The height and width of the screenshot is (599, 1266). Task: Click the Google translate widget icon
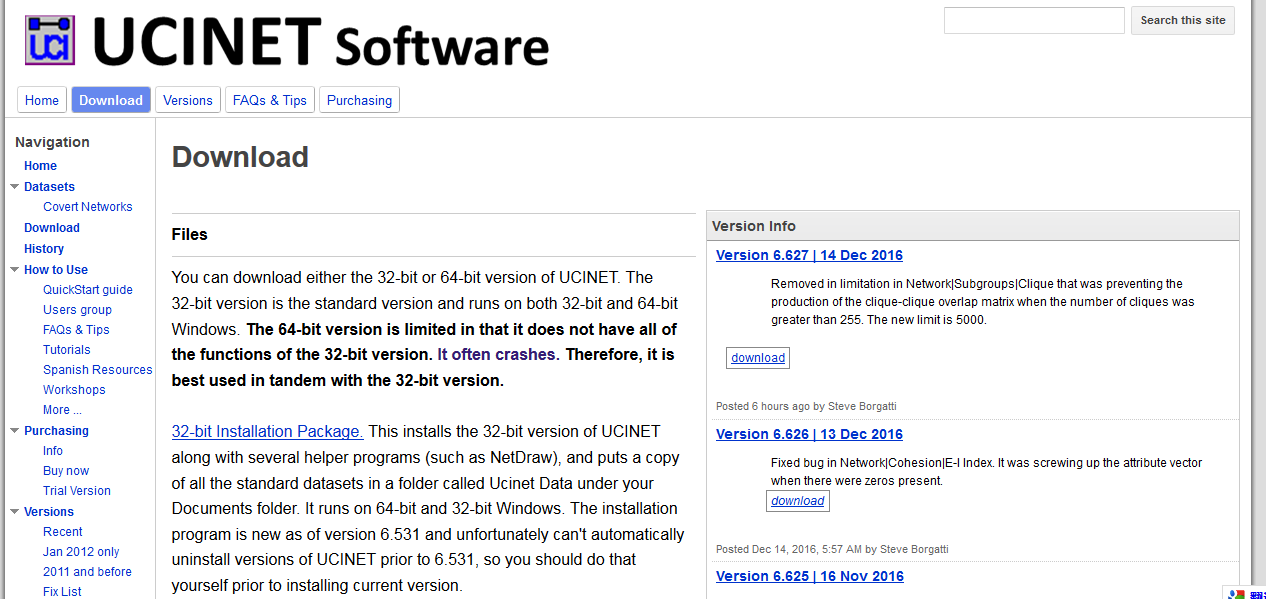(1237, 593)
